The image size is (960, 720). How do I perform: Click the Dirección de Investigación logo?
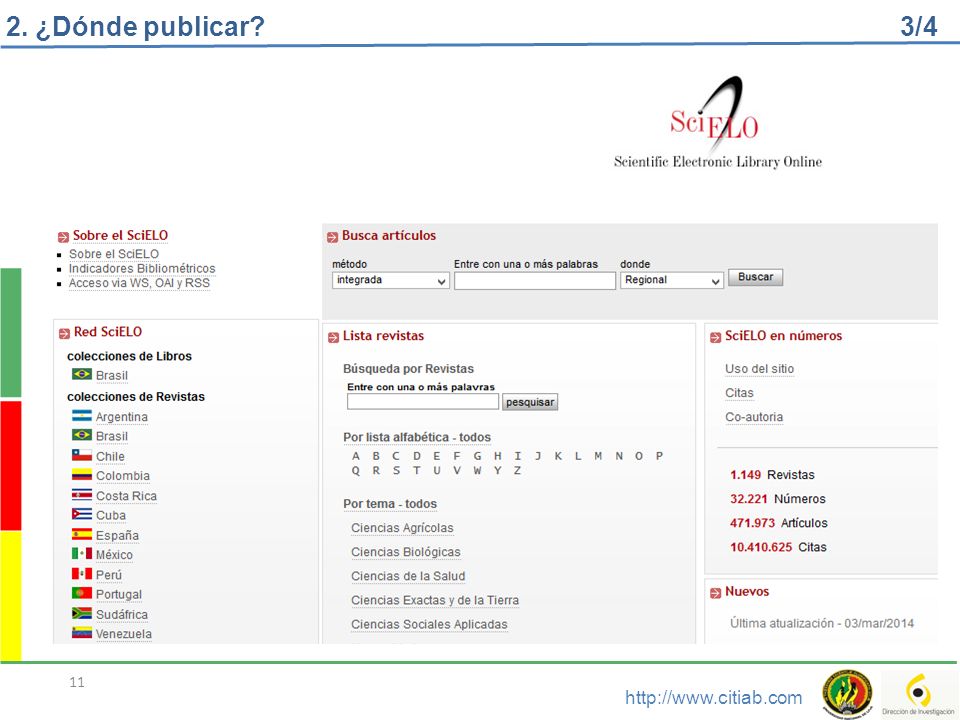[918, 693]
